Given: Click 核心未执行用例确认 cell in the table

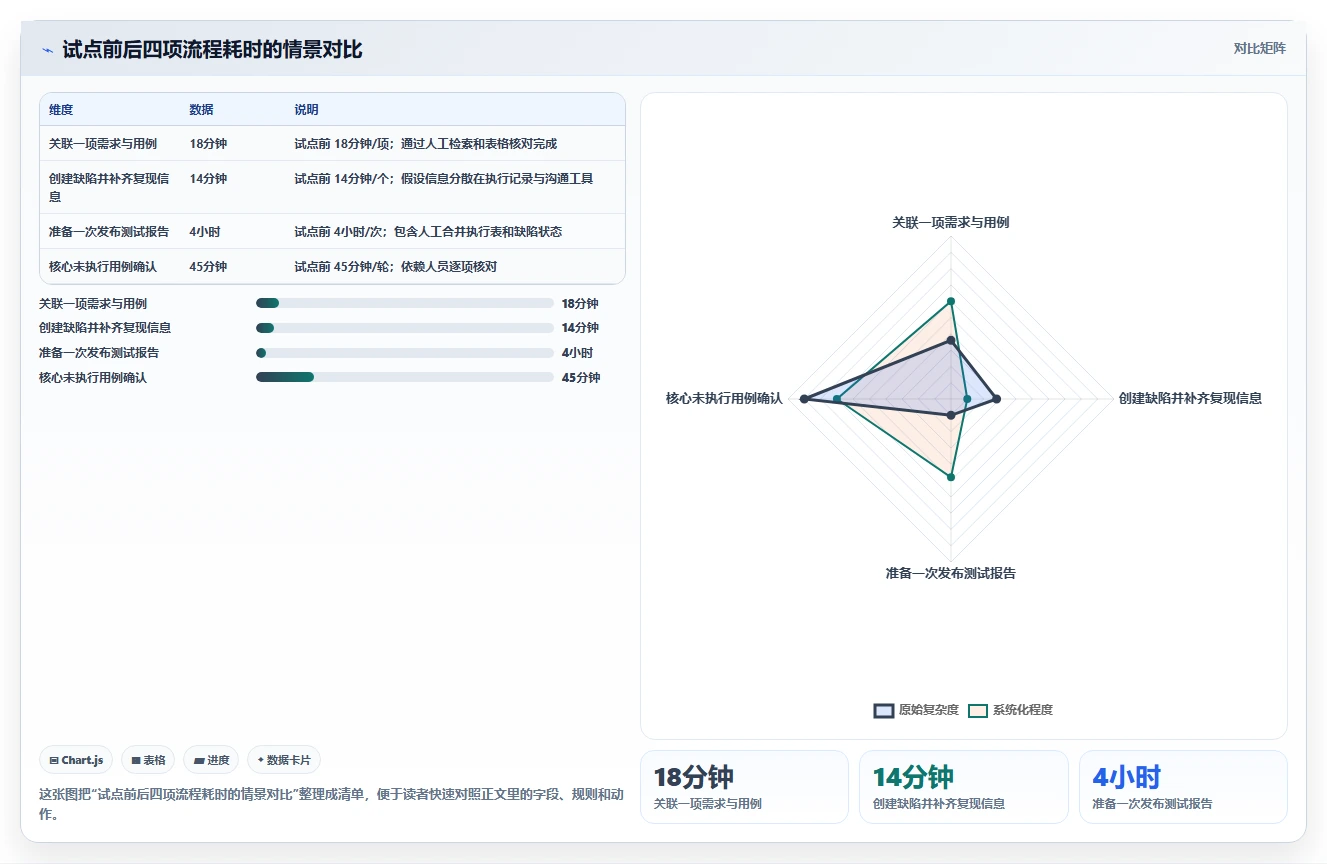Looking at the screenshot, I should tap(103, 267).
